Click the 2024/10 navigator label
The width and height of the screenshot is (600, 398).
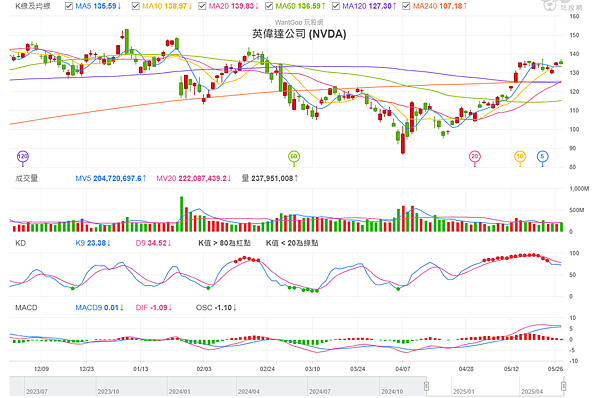pos(392,391)
